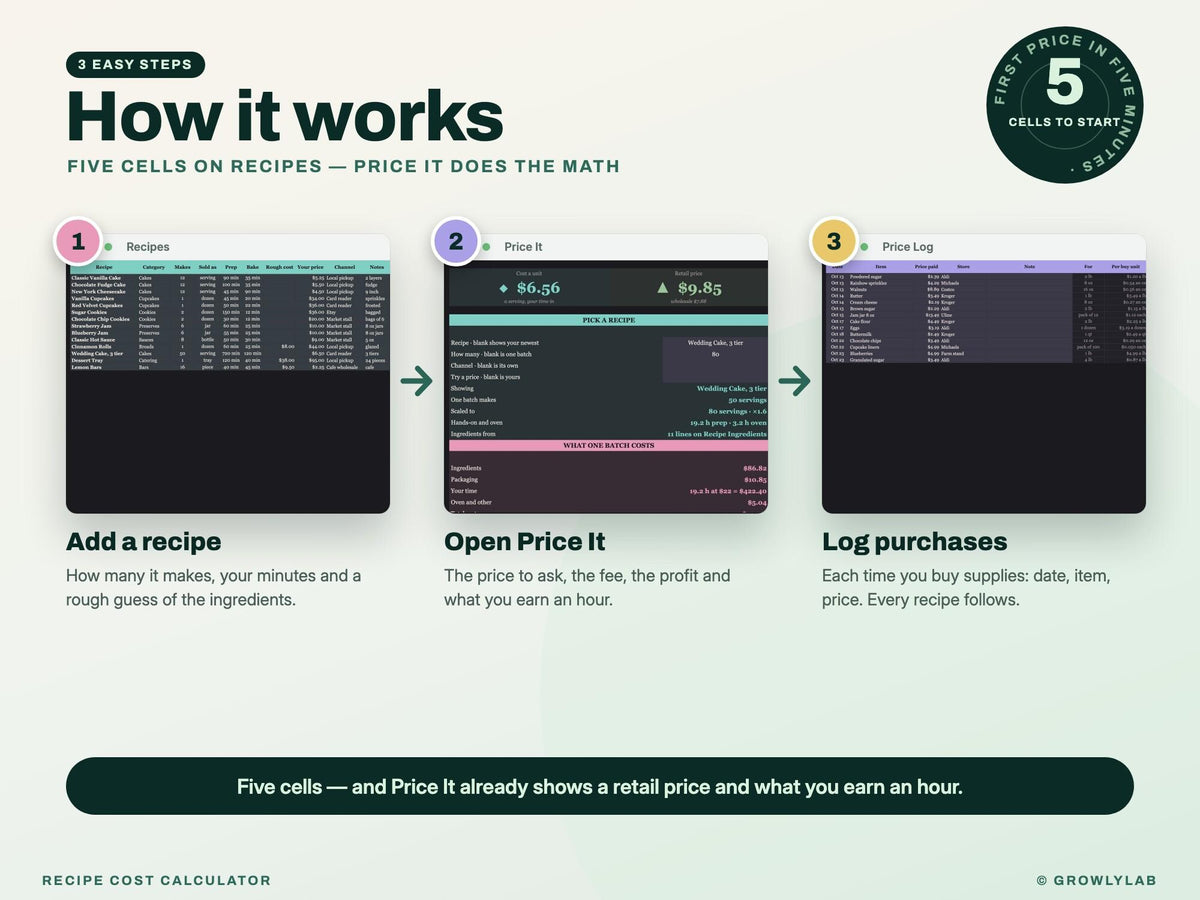Select the "Cinnamon Rolls" recipe row
The height and width of the screenshot is (900, 1200).
228,347
